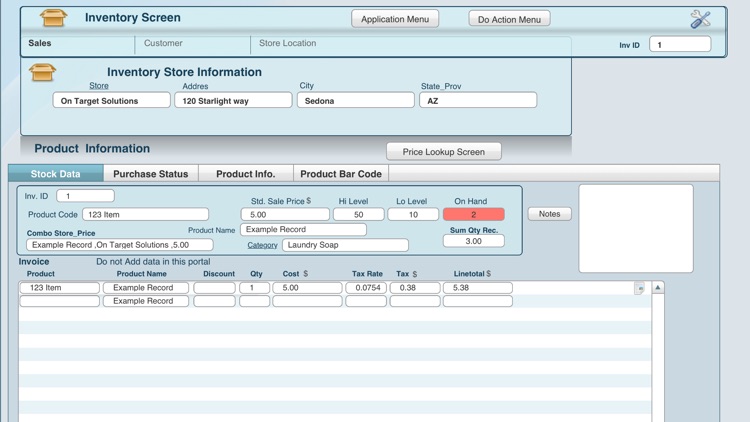Image resolution: width=750 pixels, height=422 pixels.
Task: Click the underlined Category link
Action: pyautogui.click(x=262, y=245)
